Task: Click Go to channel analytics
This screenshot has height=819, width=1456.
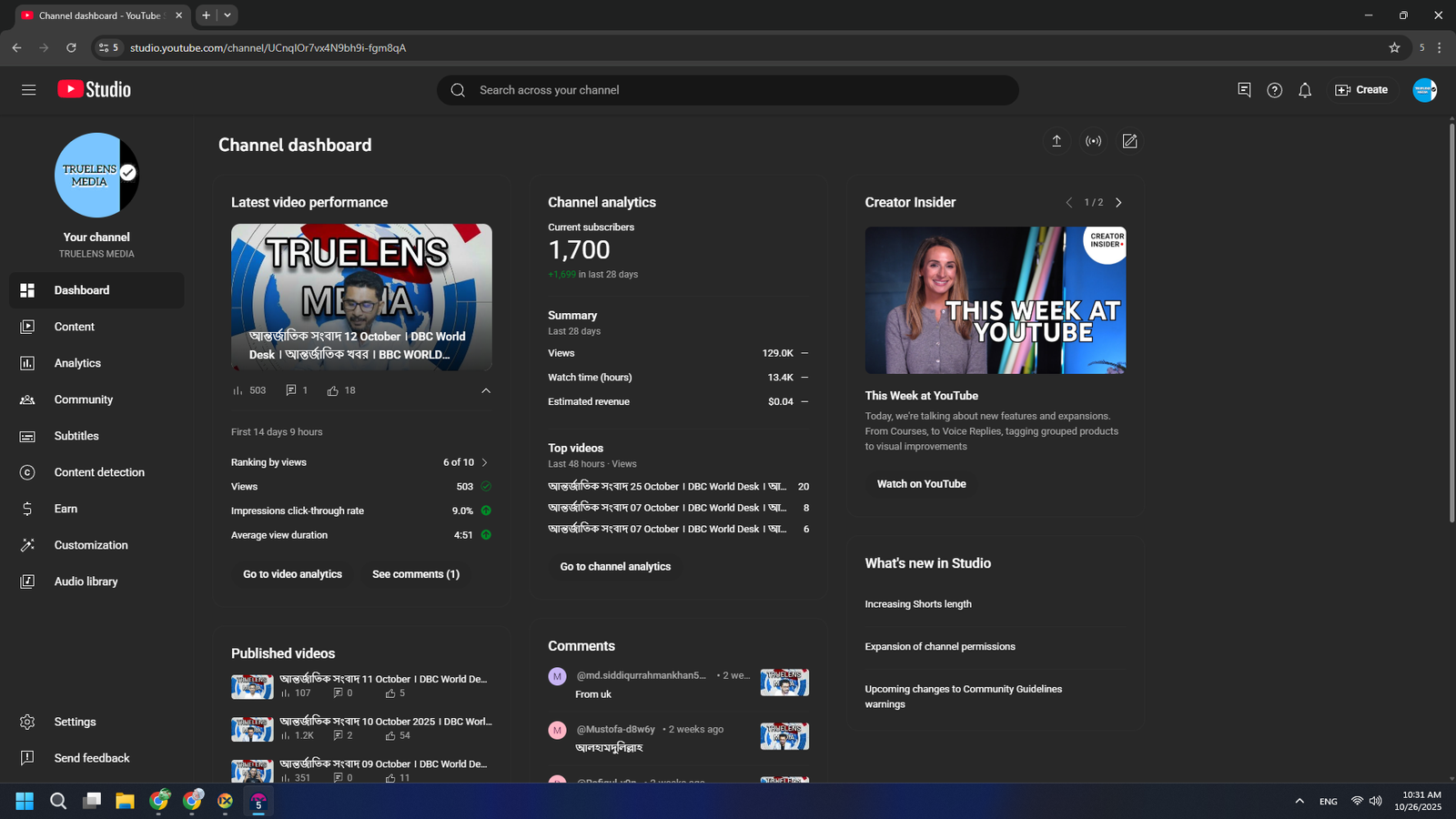Action: [x=615, y=567]
